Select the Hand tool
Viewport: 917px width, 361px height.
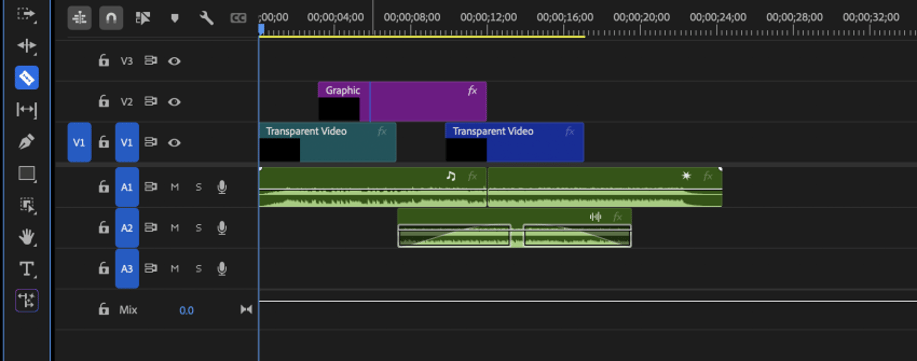26,237
